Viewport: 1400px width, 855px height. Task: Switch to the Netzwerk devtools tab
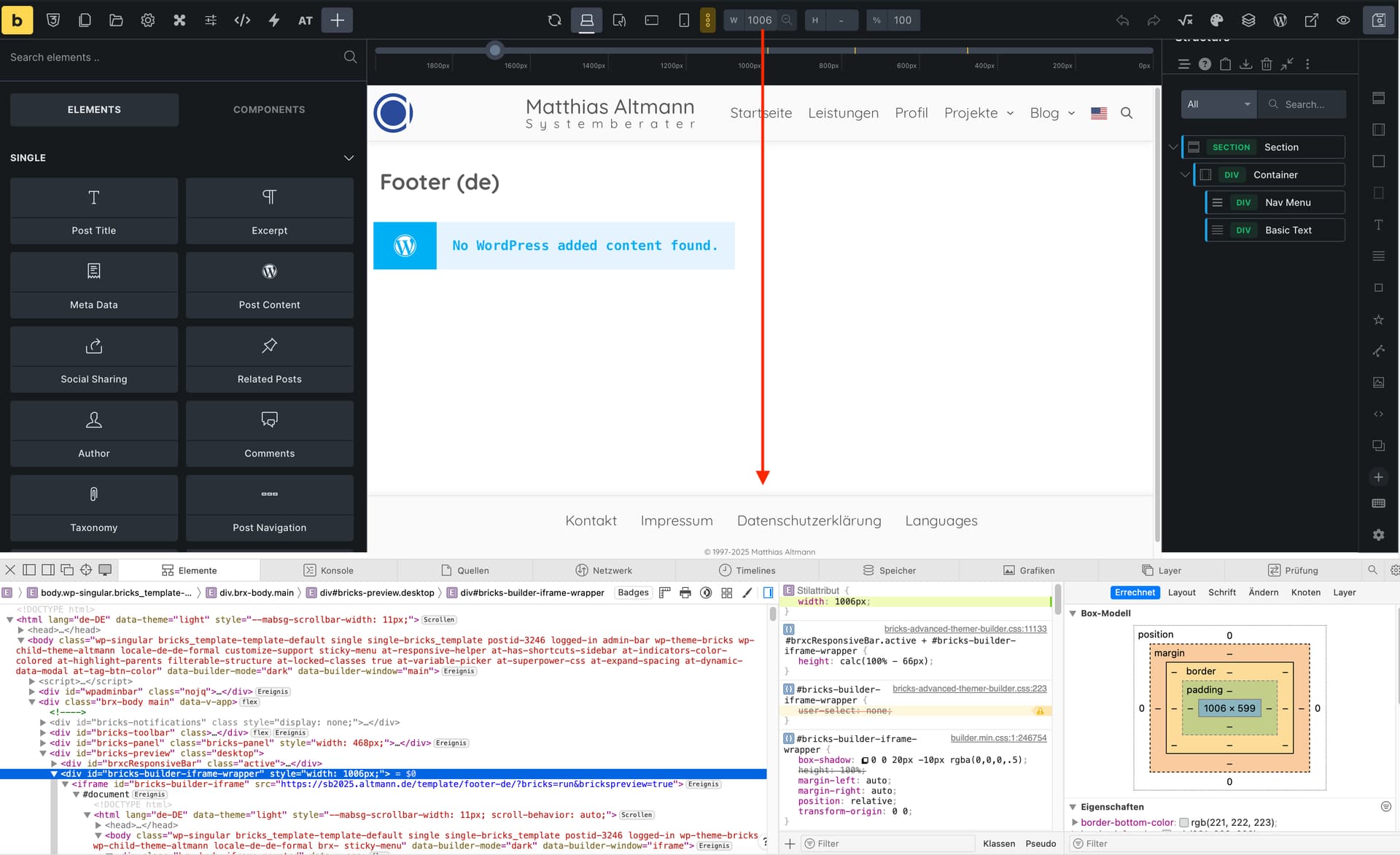604,570
